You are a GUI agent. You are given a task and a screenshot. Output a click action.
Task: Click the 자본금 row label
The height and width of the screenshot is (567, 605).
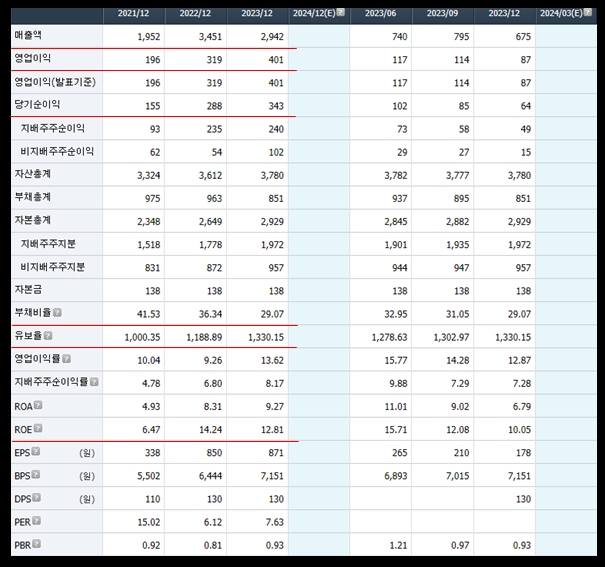pyautogui.click(x=28, y=290)
